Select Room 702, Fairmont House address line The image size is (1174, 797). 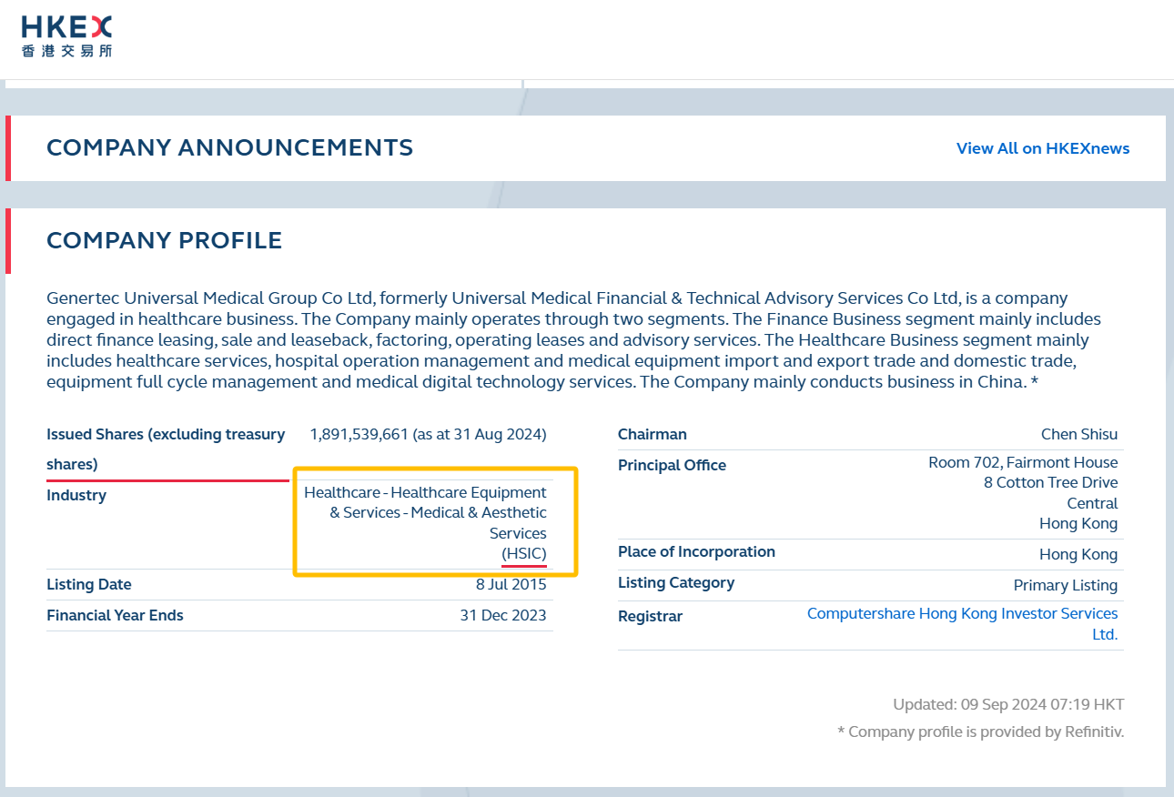(1023, 462)
